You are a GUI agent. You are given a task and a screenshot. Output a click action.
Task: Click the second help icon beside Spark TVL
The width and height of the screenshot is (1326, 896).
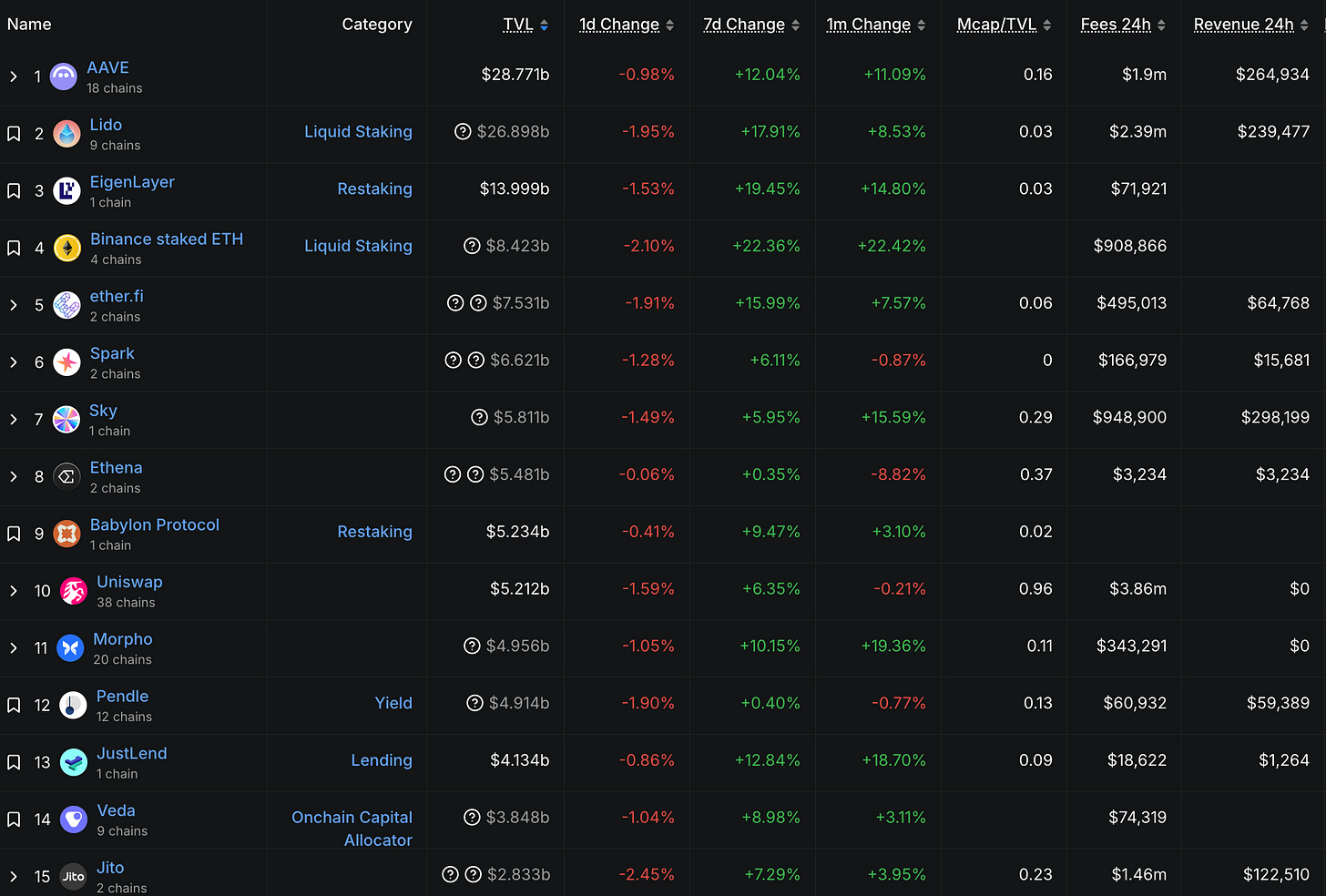475,361
